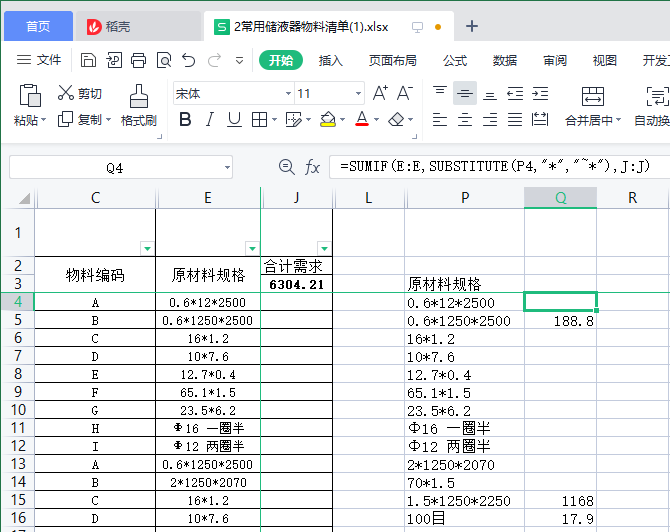The image size is (670, 532).
Task: Open the 视图 tab
Action: coord(605,61)
